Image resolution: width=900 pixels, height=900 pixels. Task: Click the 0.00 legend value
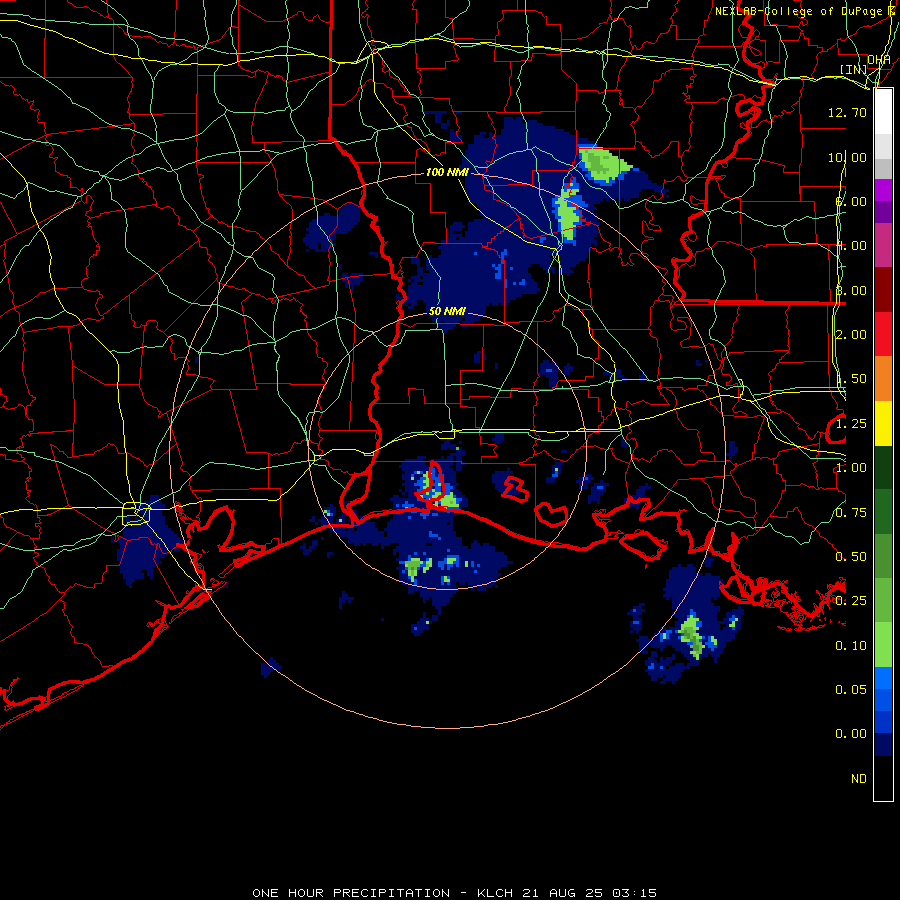coord(851,734)
